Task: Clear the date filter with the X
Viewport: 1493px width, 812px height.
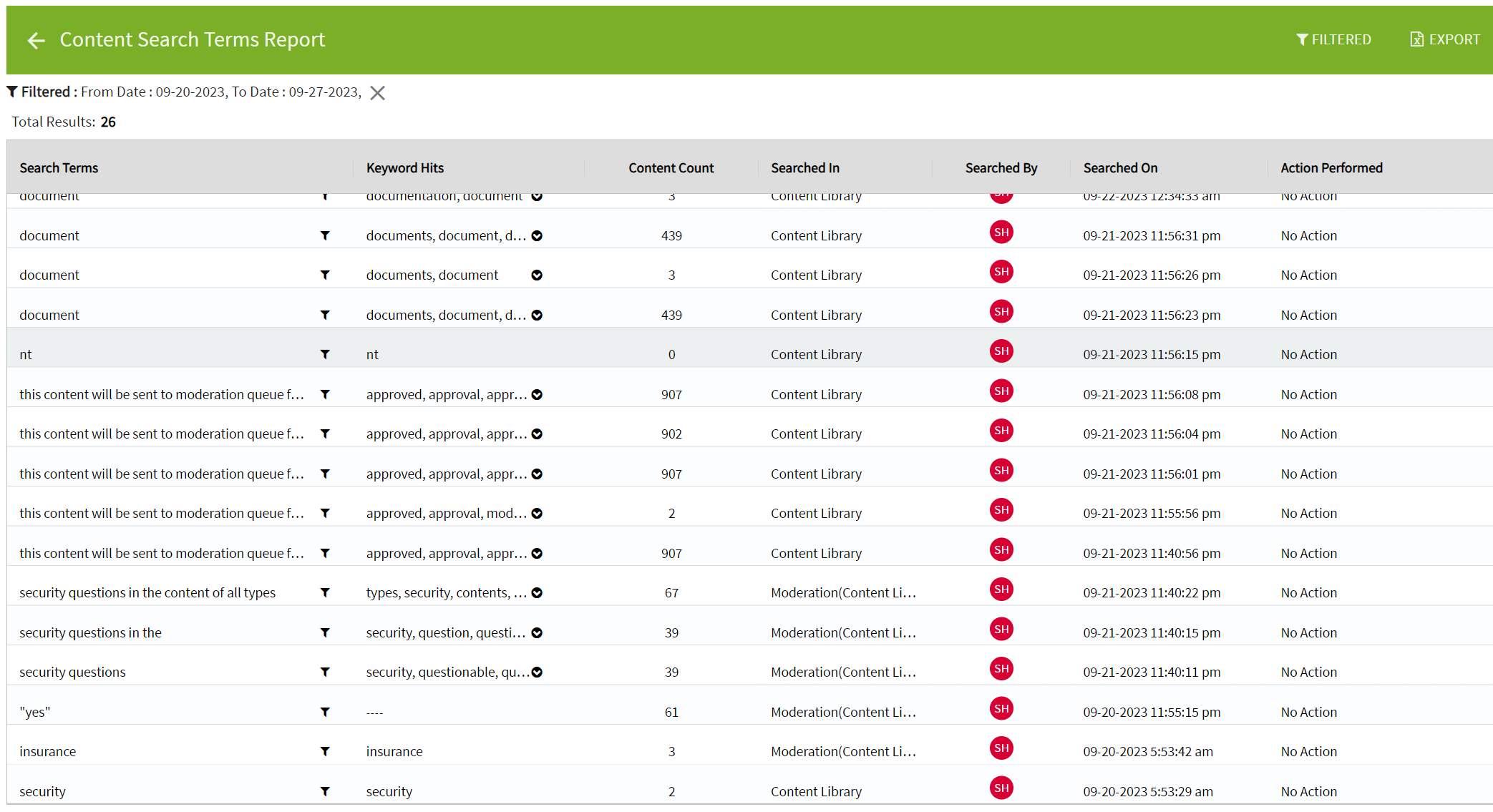Action: tap(377, 93)
